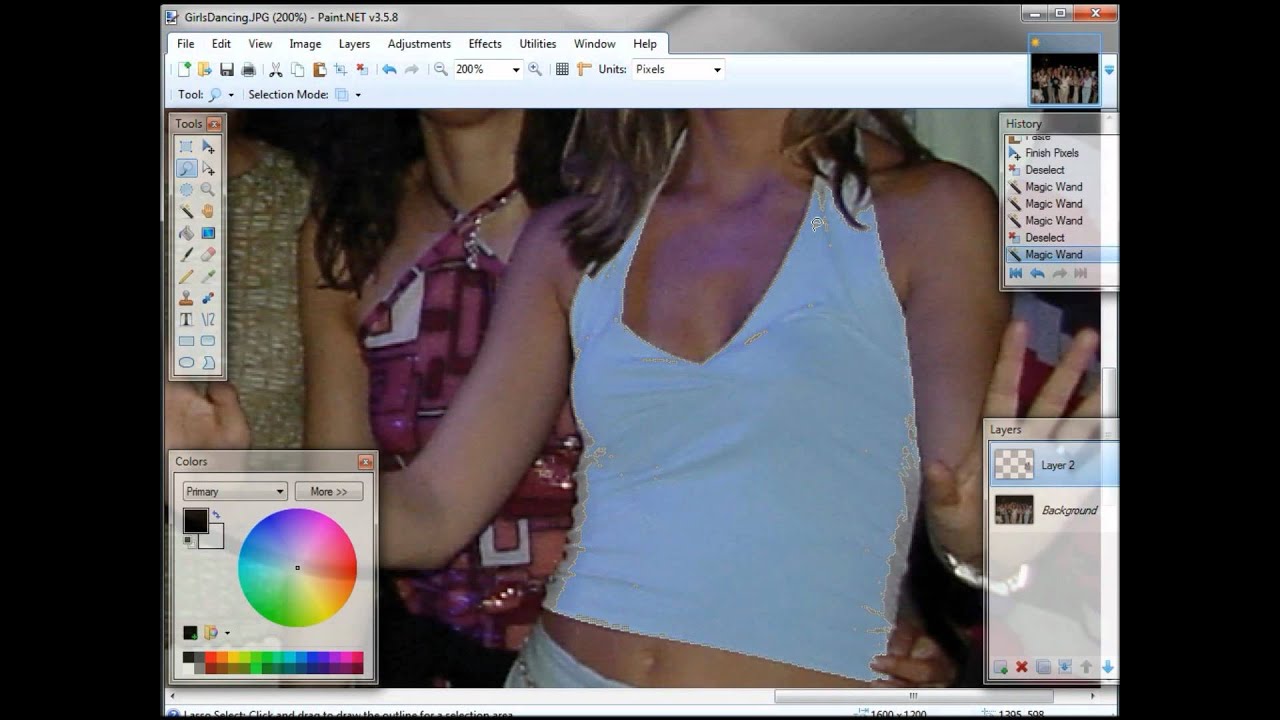
Task: Click the New image toolbar icon
Action: [x=184, y=69]
